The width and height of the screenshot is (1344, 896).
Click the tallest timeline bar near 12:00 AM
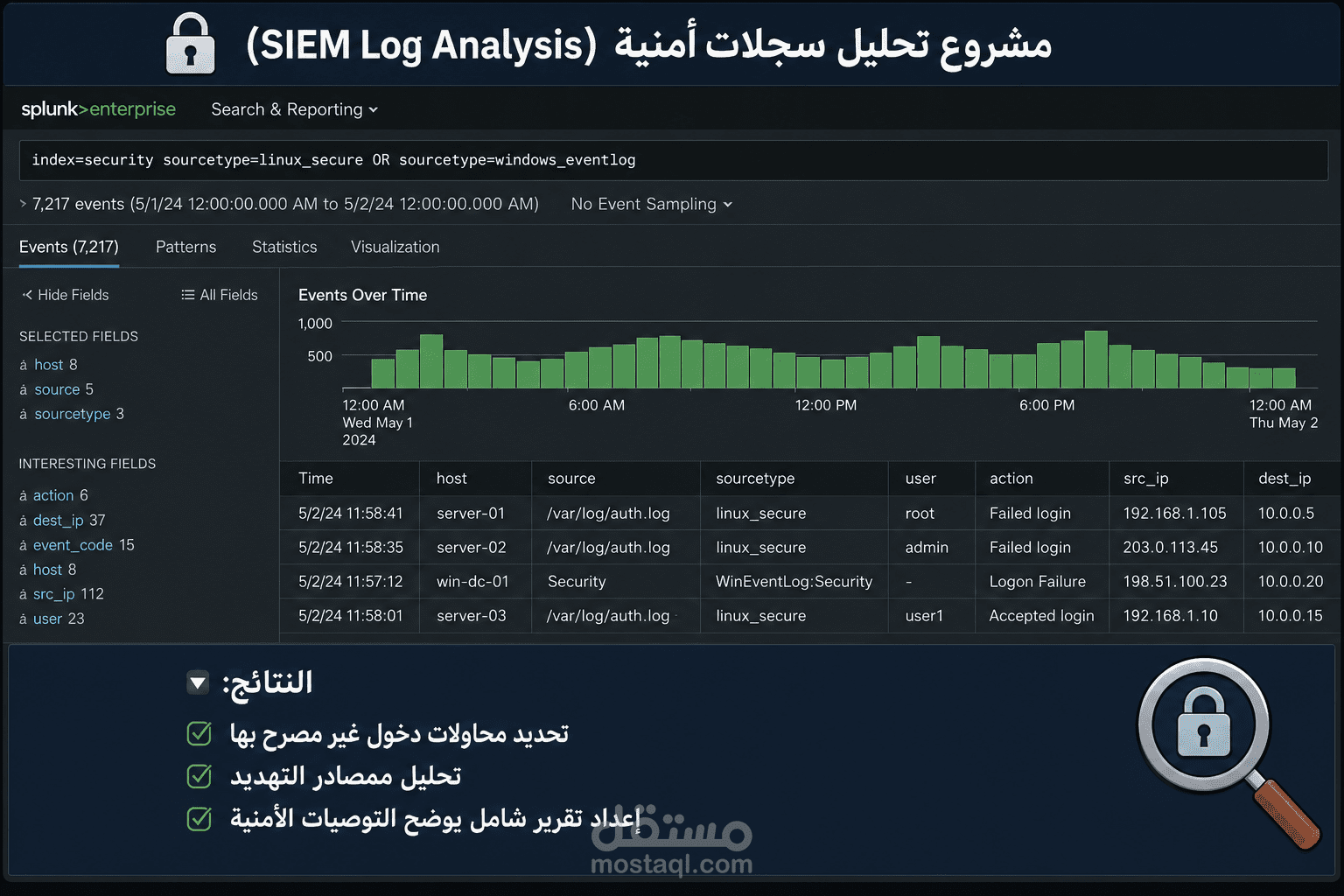point(430,360)
